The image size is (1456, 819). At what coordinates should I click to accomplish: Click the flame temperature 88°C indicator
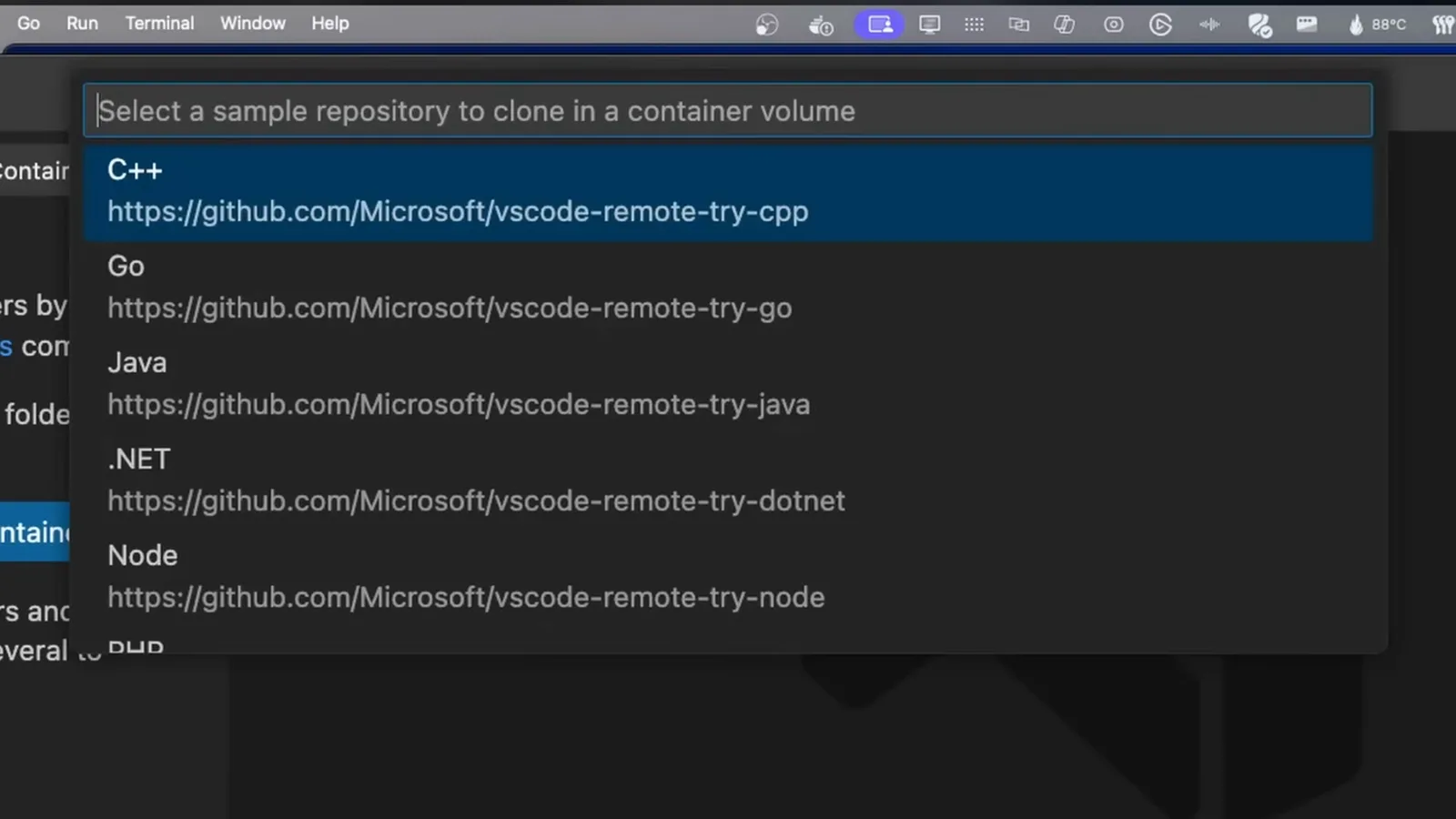pos(1378,25)
